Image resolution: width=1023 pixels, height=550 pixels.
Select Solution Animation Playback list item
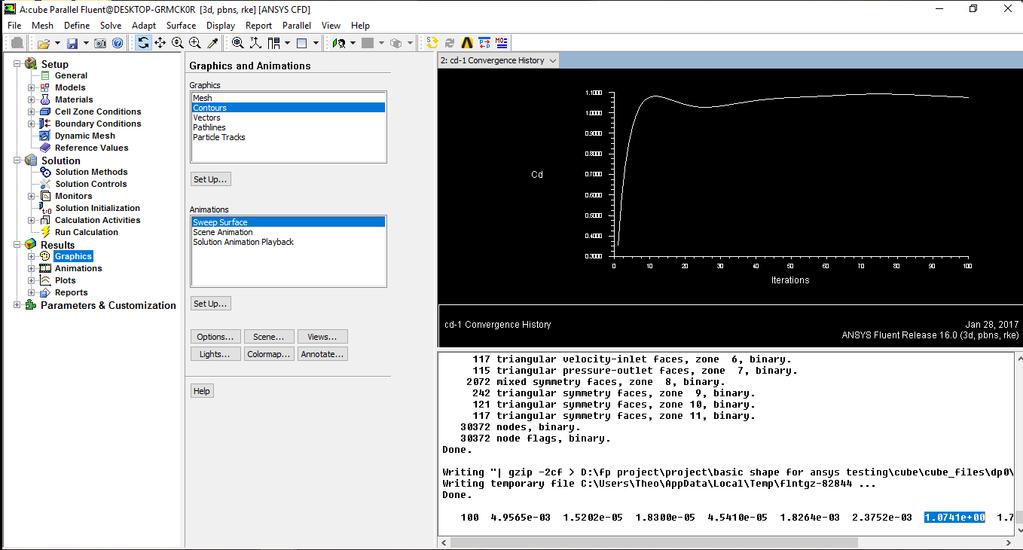(x=288, y=241)
